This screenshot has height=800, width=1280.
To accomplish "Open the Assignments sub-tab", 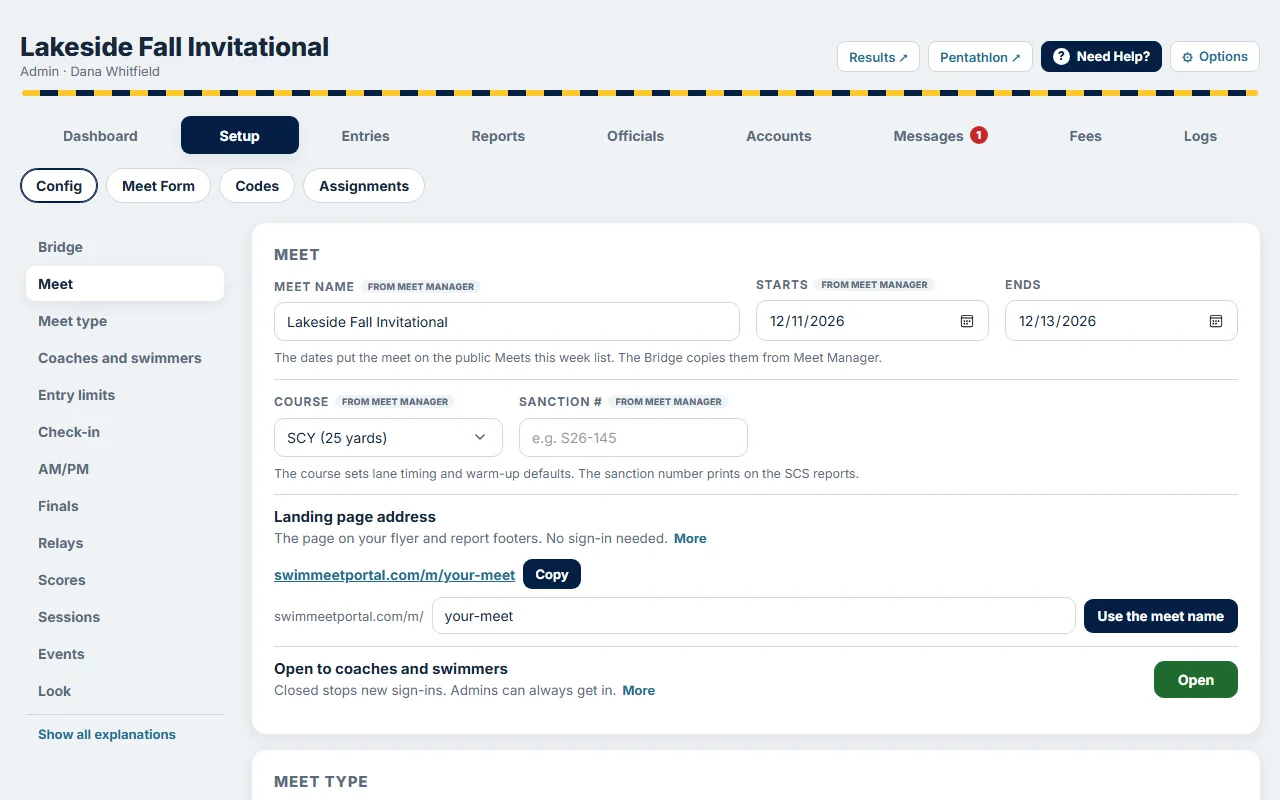I will tap(364, 186).
